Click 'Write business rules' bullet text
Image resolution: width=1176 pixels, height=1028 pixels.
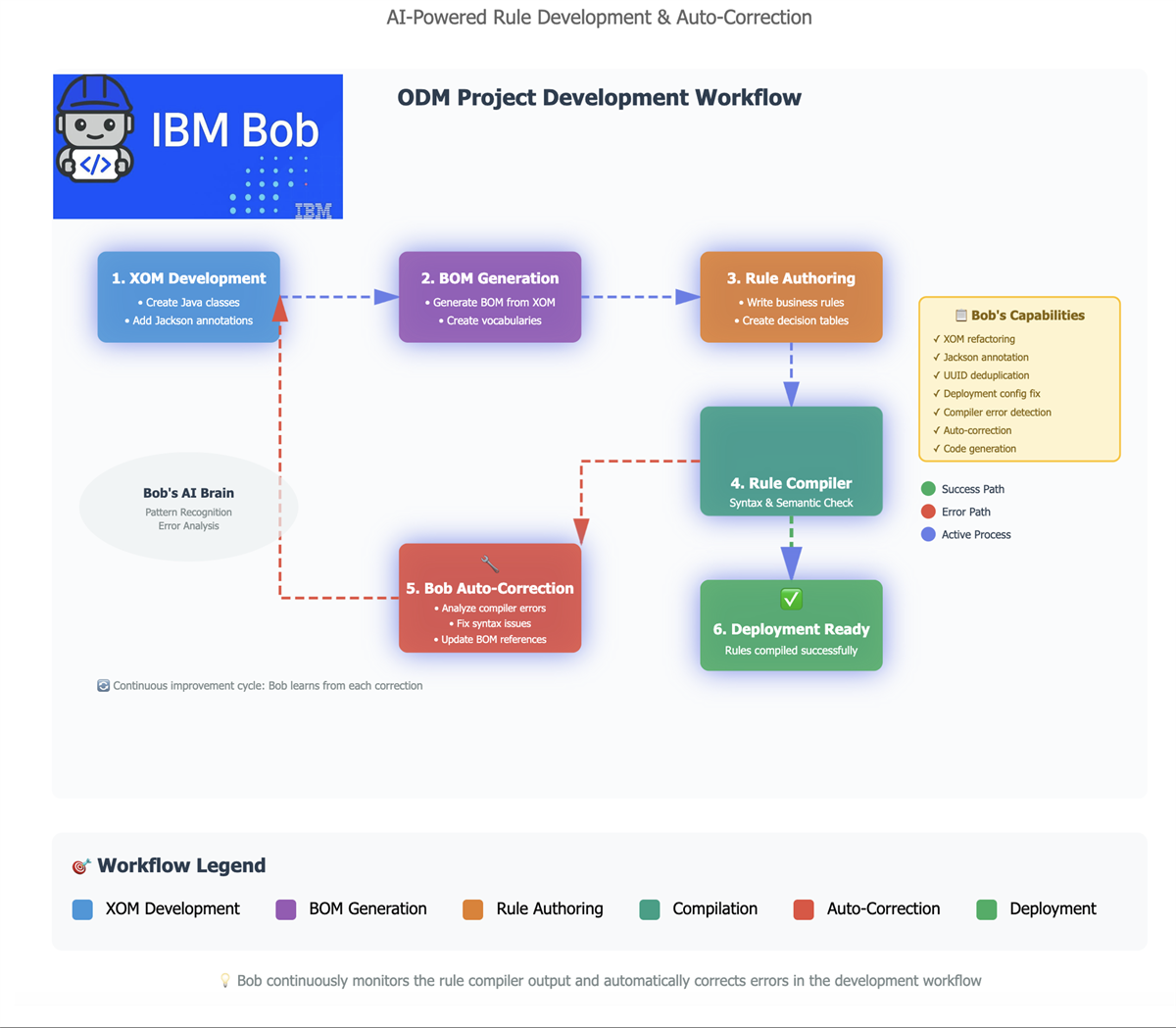(795, 303)
